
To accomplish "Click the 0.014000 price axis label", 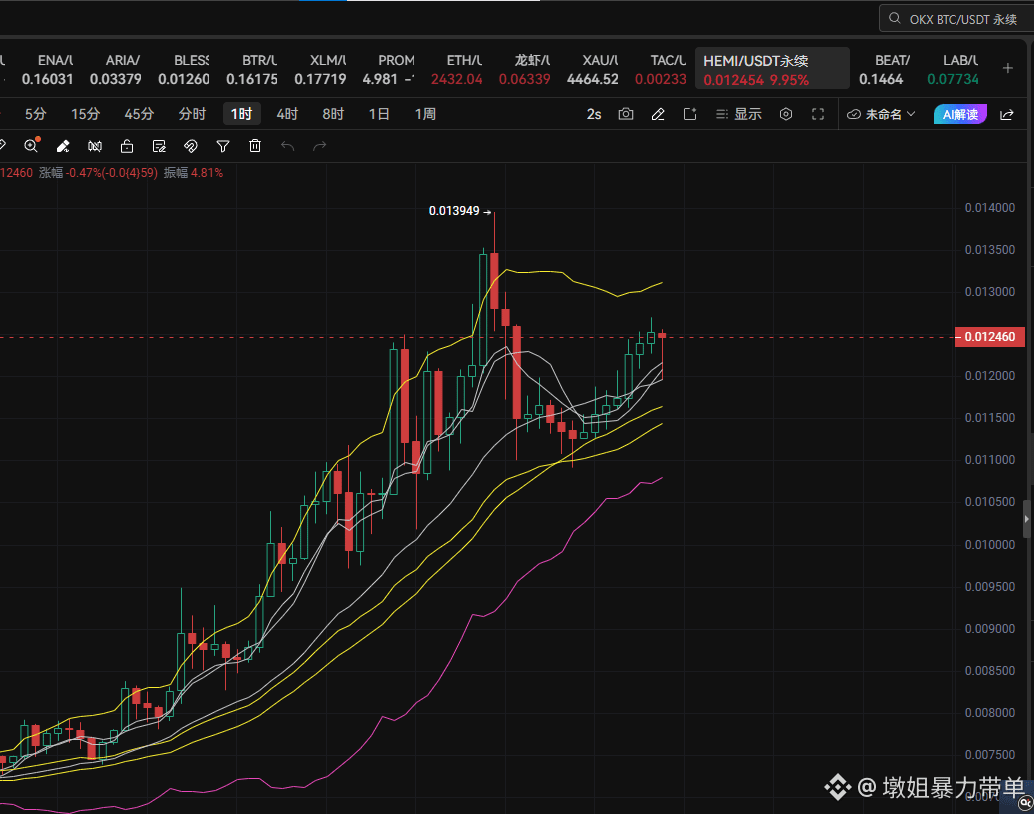I will tap(990, 208).
